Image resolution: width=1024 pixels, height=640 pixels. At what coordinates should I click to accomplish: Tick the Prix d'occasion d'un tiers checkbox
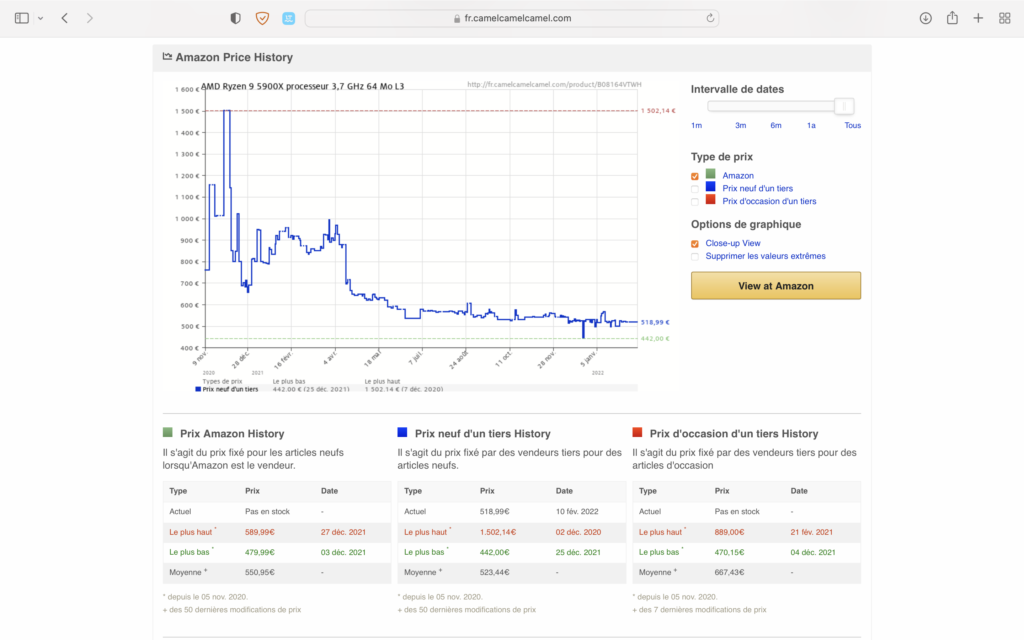click(695, 202)
